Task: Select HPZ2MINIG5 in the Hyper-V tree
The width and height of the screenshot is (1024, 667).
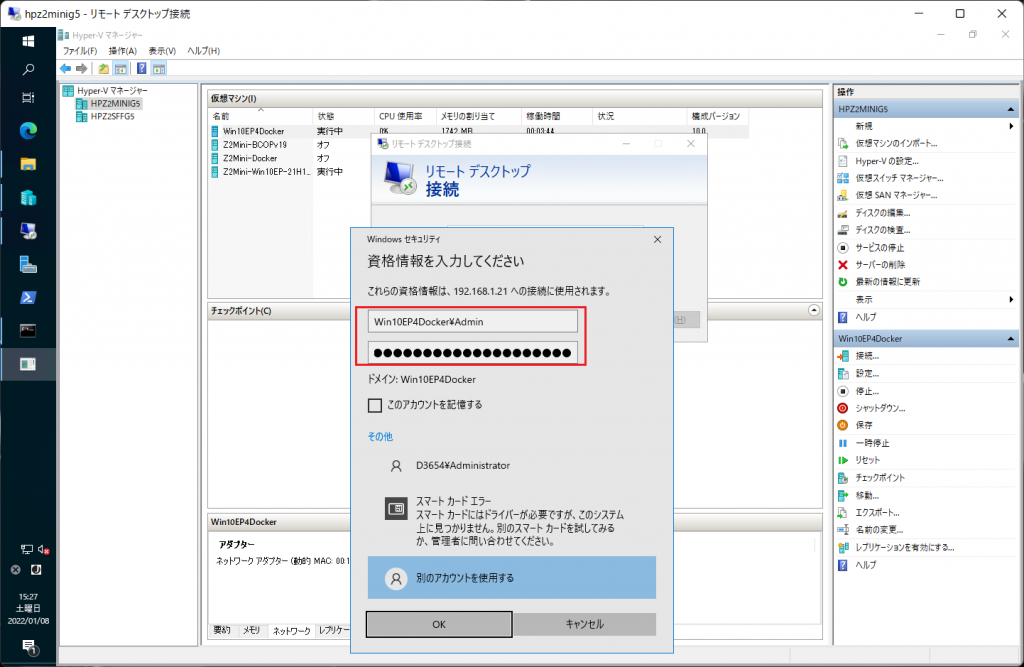Action: click(x=115, y=103)
